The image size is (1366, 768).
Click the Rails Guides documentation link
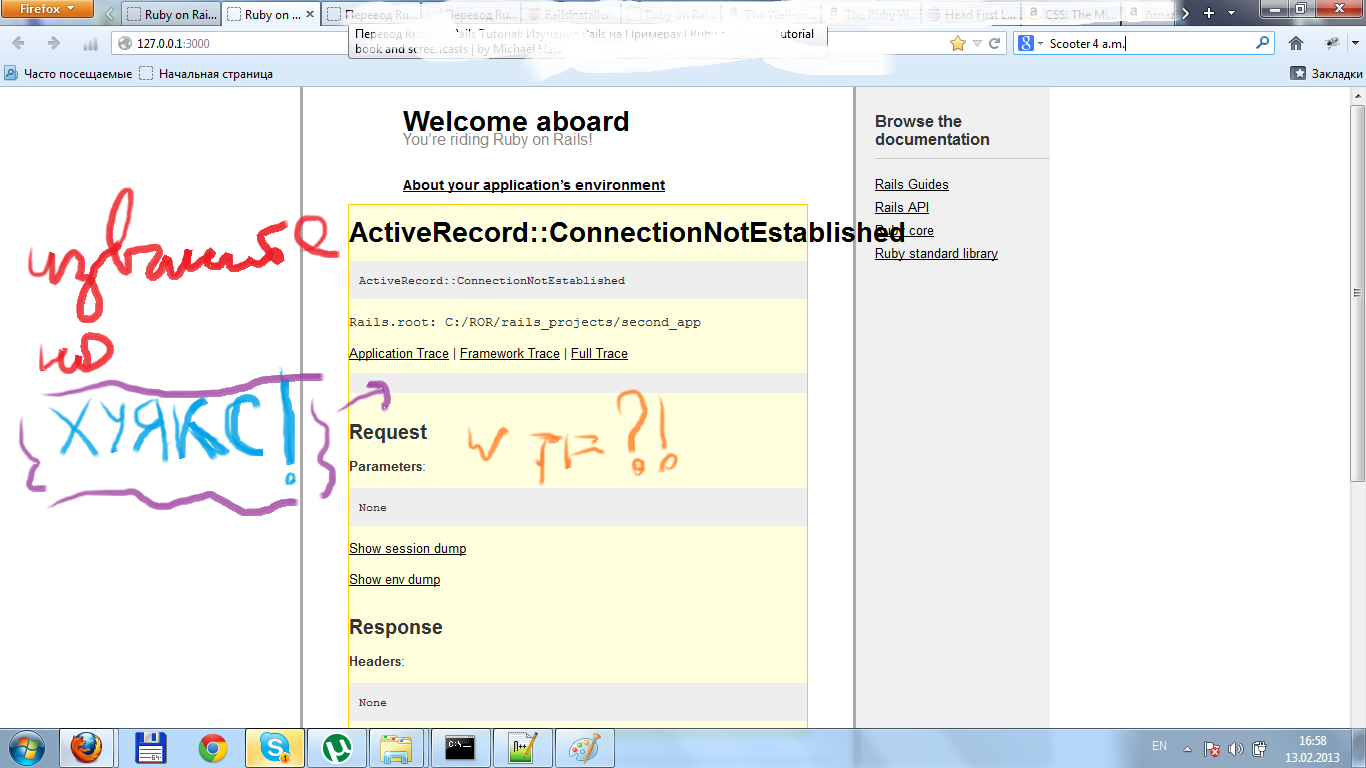911,184
